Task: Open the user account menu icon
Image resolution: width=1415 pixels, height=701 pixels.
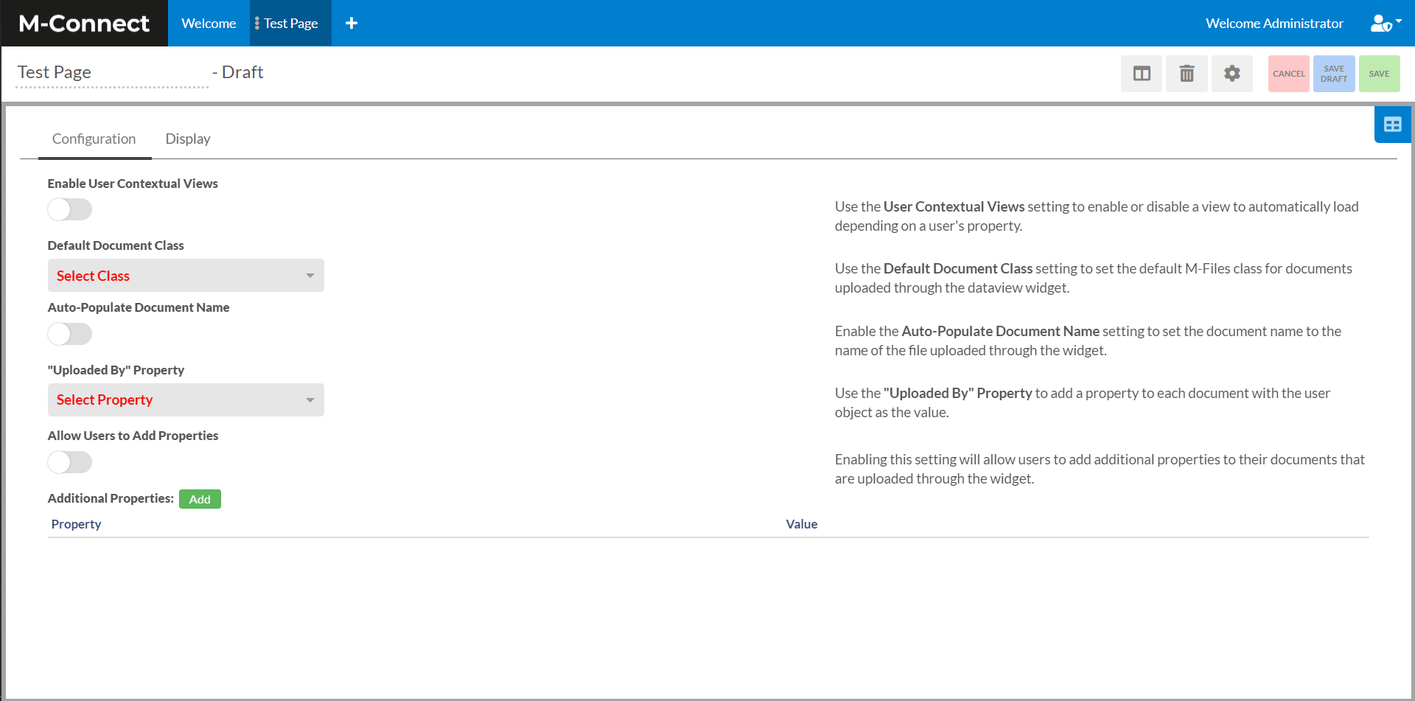Action: click(x=1384, y=24)
